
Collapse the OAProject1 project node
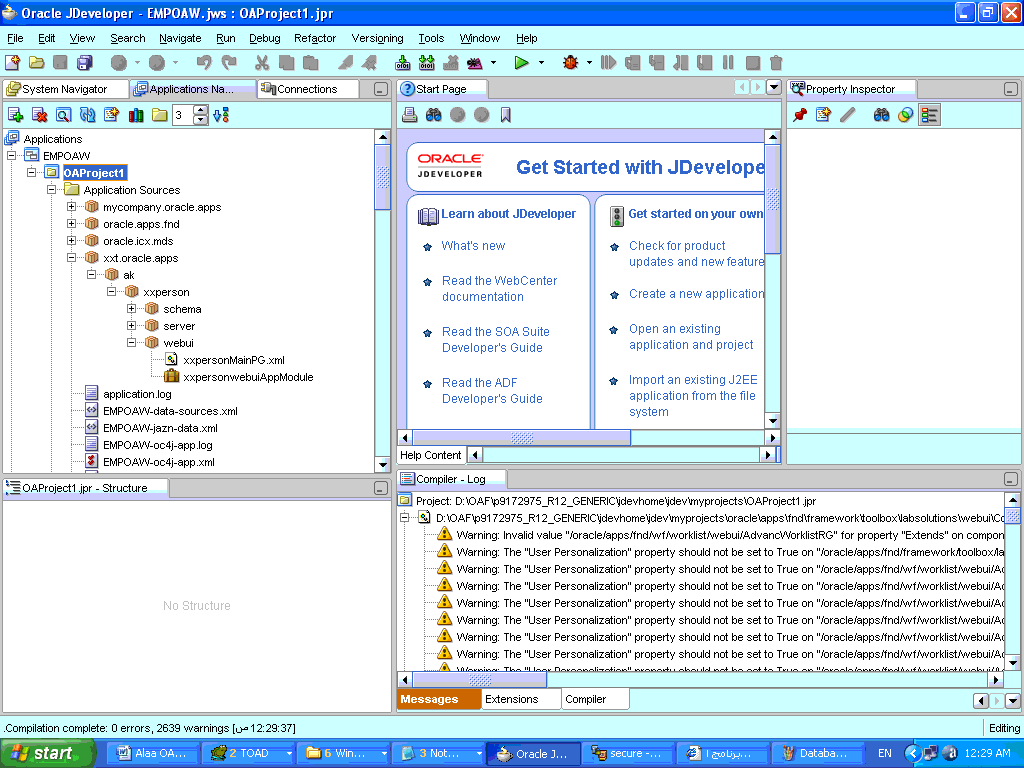pos(31,172)
